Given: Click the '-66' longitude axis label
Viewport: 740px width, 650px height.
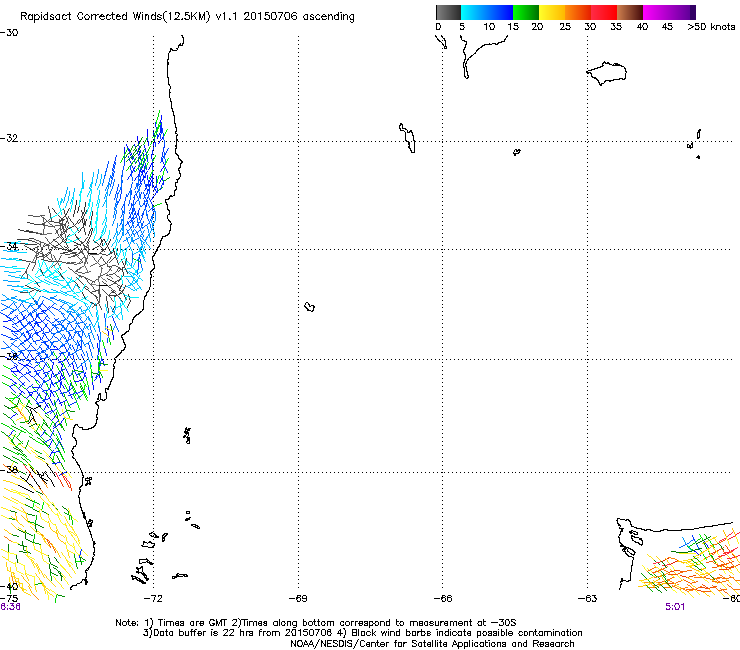Looking at the screenshot, I should pyautogui.click(x=443, y=599).
